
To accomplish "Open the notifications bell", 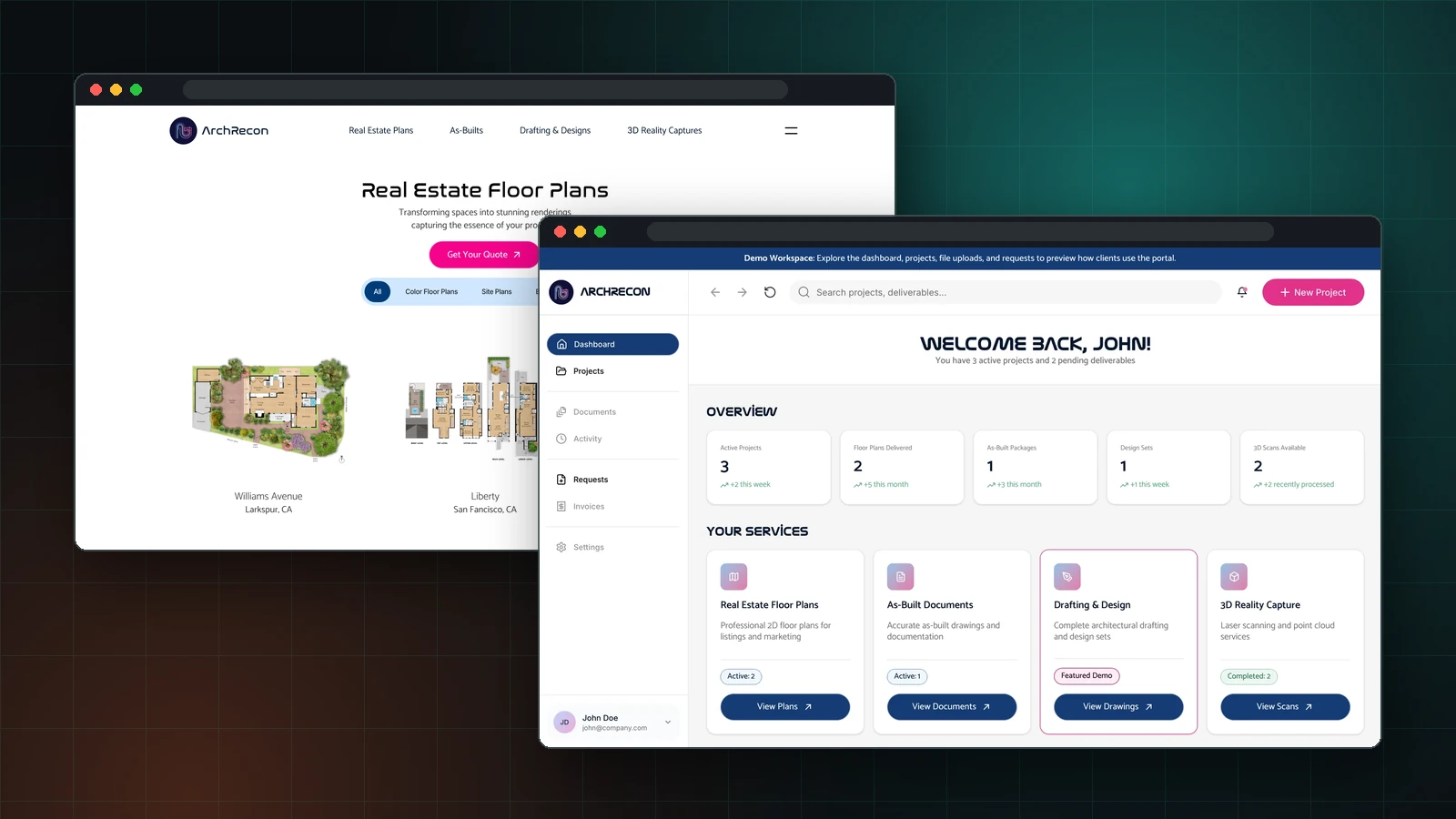I will pos(1242,292).
